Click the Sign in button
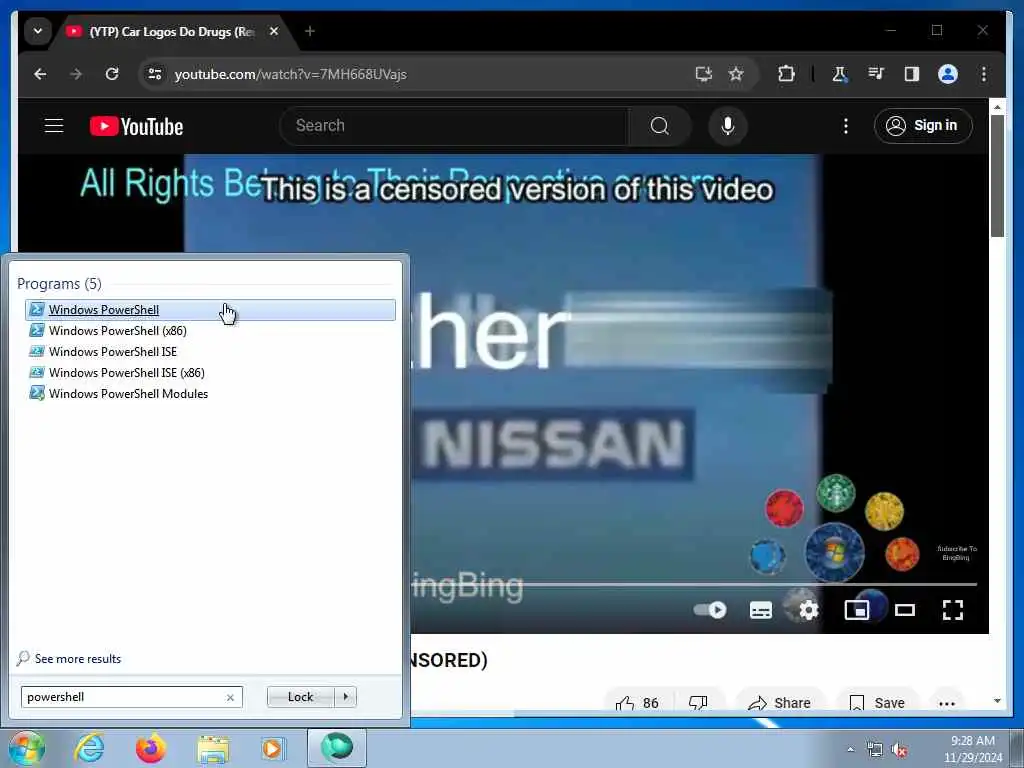The image size is (1024, 768). click(923, 125)
